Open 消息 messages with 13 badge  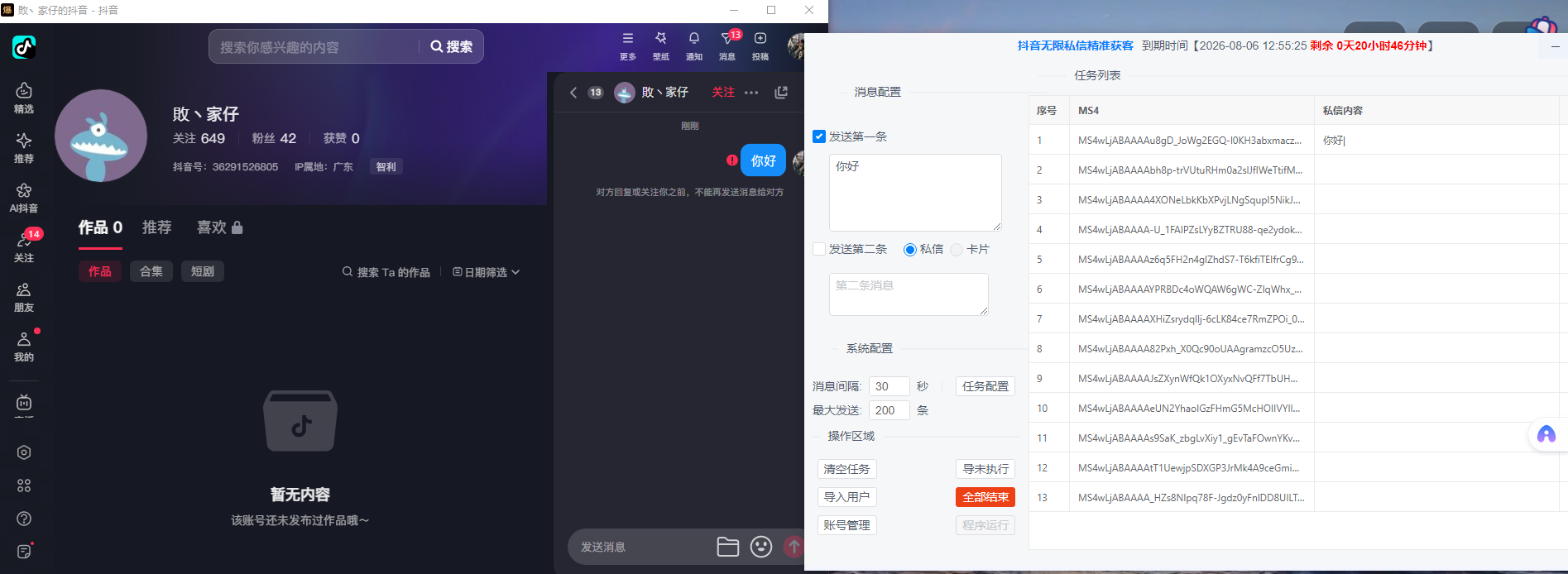727,46
